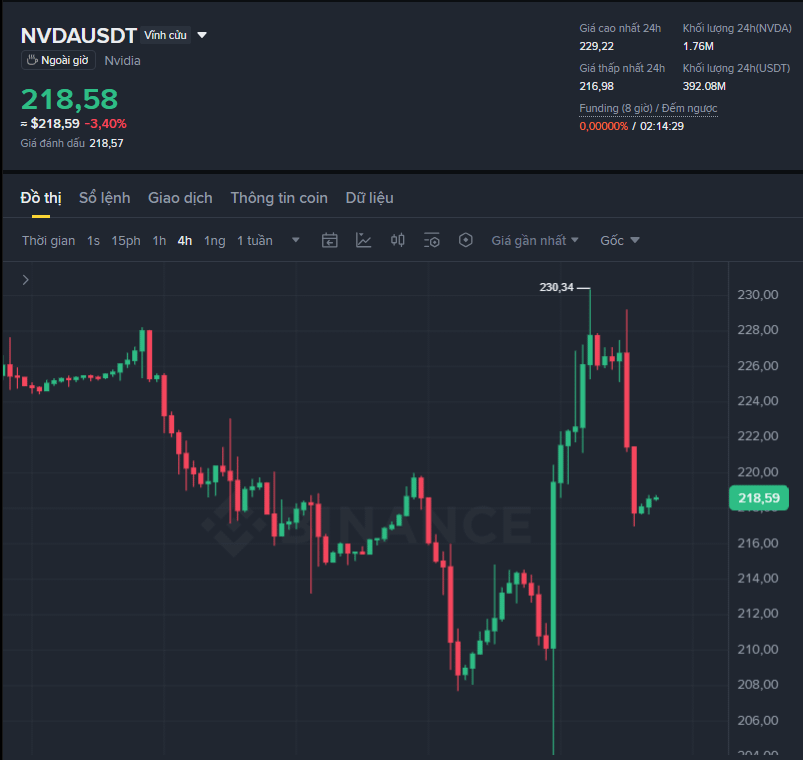This screenshot has width=803, height=760.
Task: Select the 1 tuần weekly timeframe
Action: pos(255,241)
